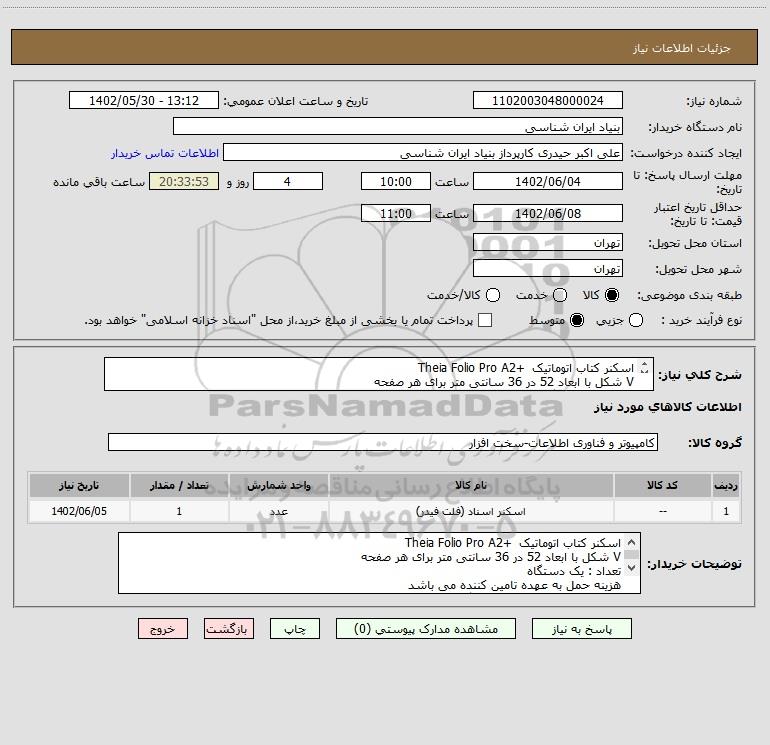Click the delivery city field تهران
The width and height of the screenshot is (770, 745).
click(548, 268)
